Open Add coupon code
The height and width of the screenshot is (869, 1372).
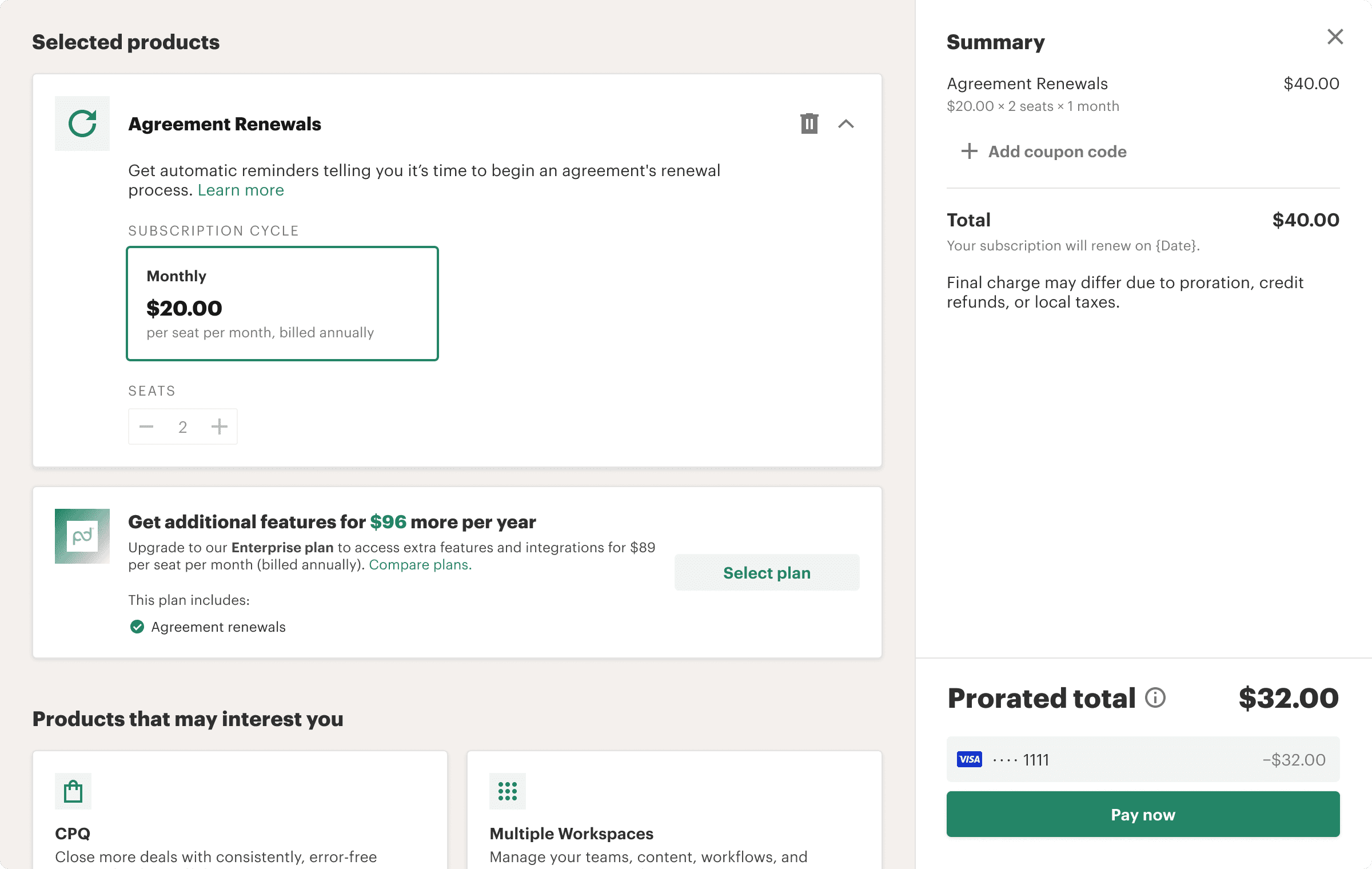[1057, 152]
